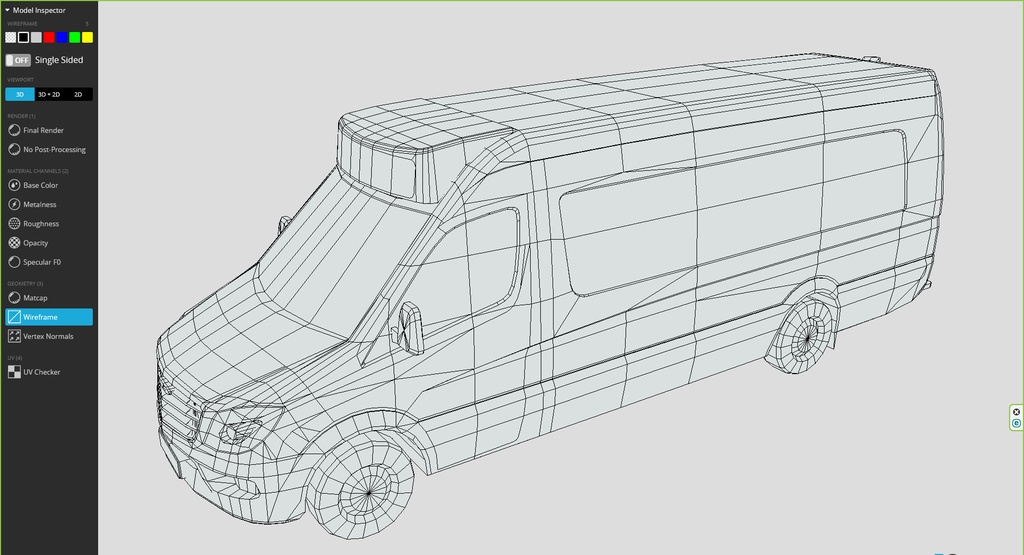Select the 3D viewport tab
Image resolution: width=1024 pixels, height=555 pixels.
[19, 94]
